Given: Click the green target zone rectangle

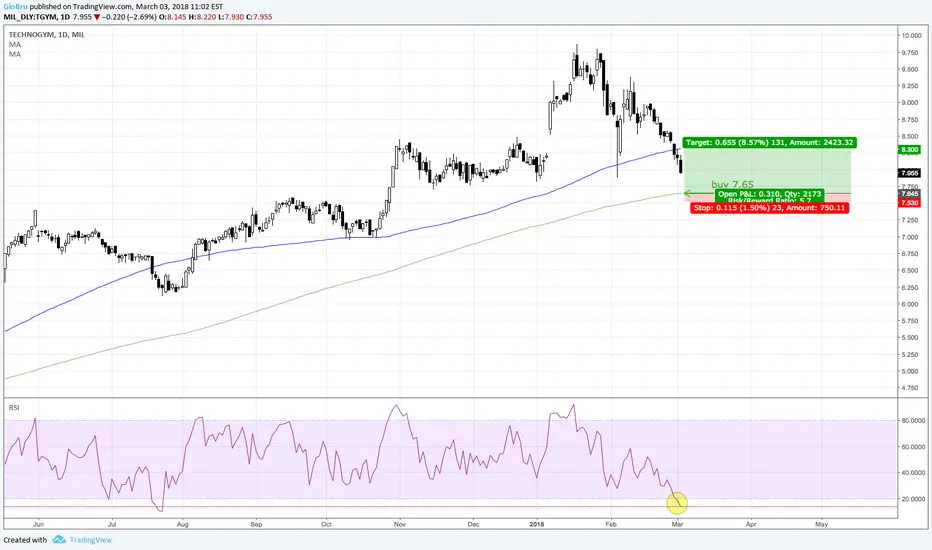Looking at the screenshot, I should [x=768, y=171].
